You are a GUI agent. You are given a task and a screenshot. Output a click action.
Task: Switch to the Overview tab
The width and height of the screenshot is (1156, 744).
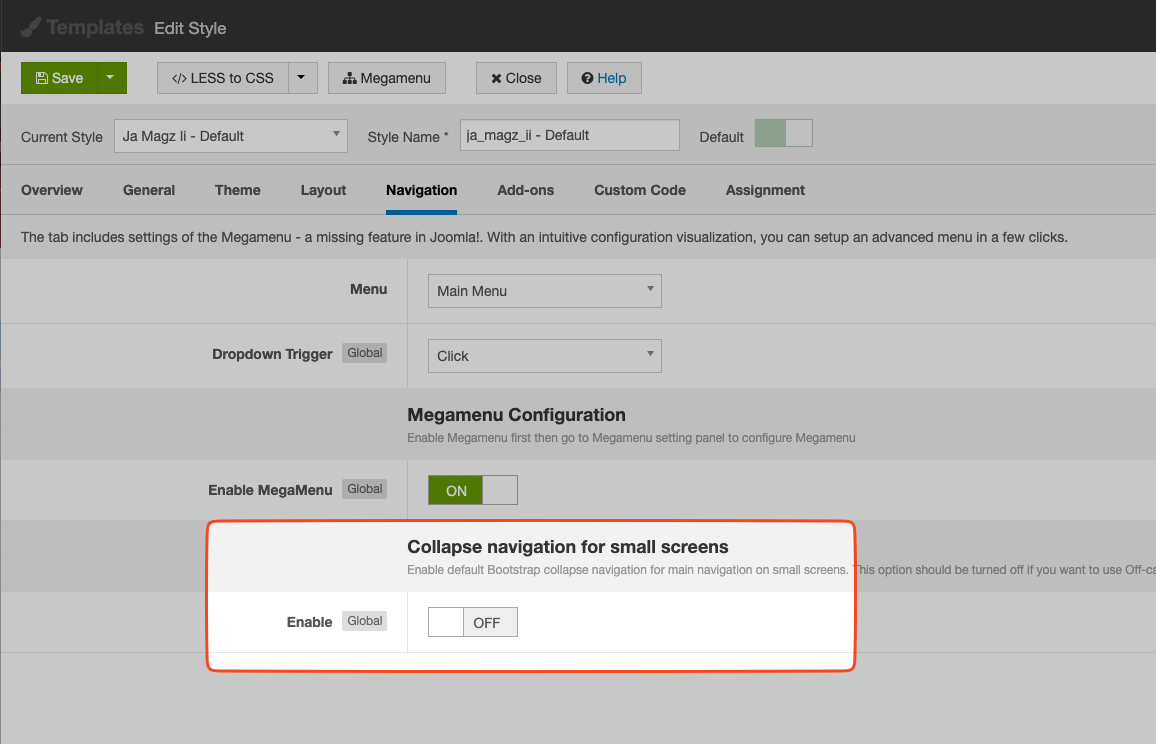pos(52,190)
